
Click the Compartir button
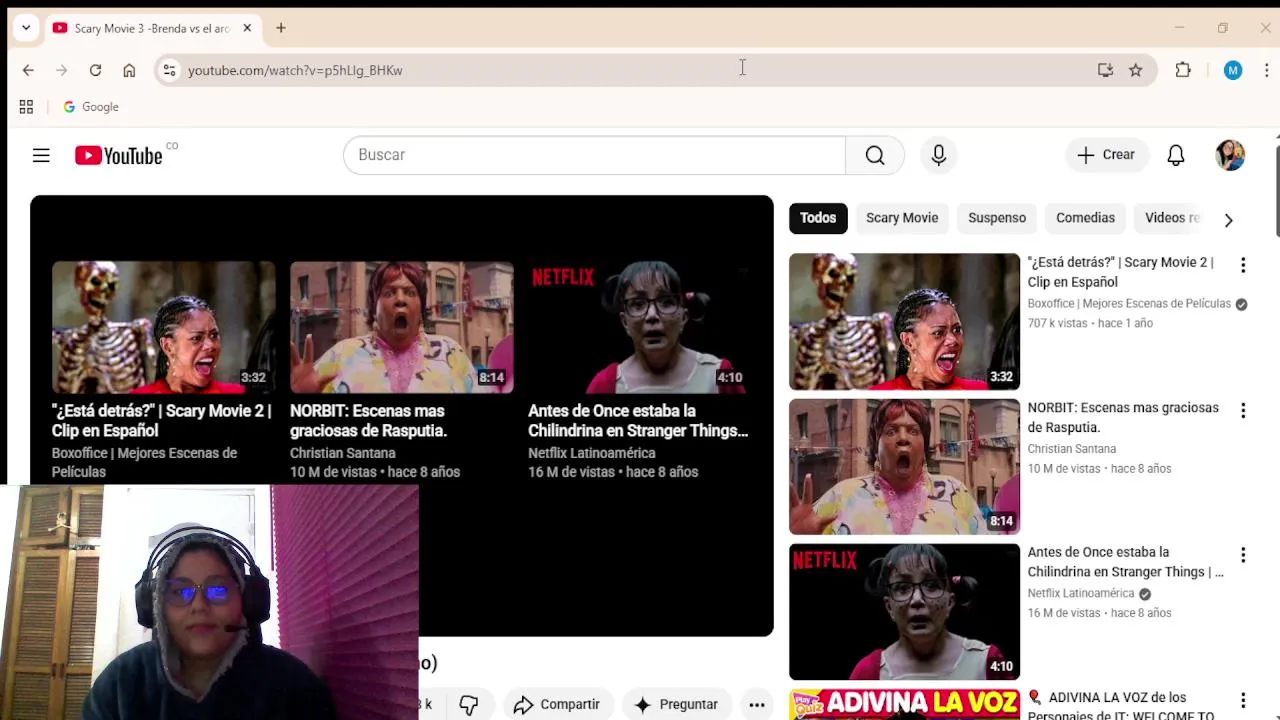pyautogui.click(x=556, y=704)
